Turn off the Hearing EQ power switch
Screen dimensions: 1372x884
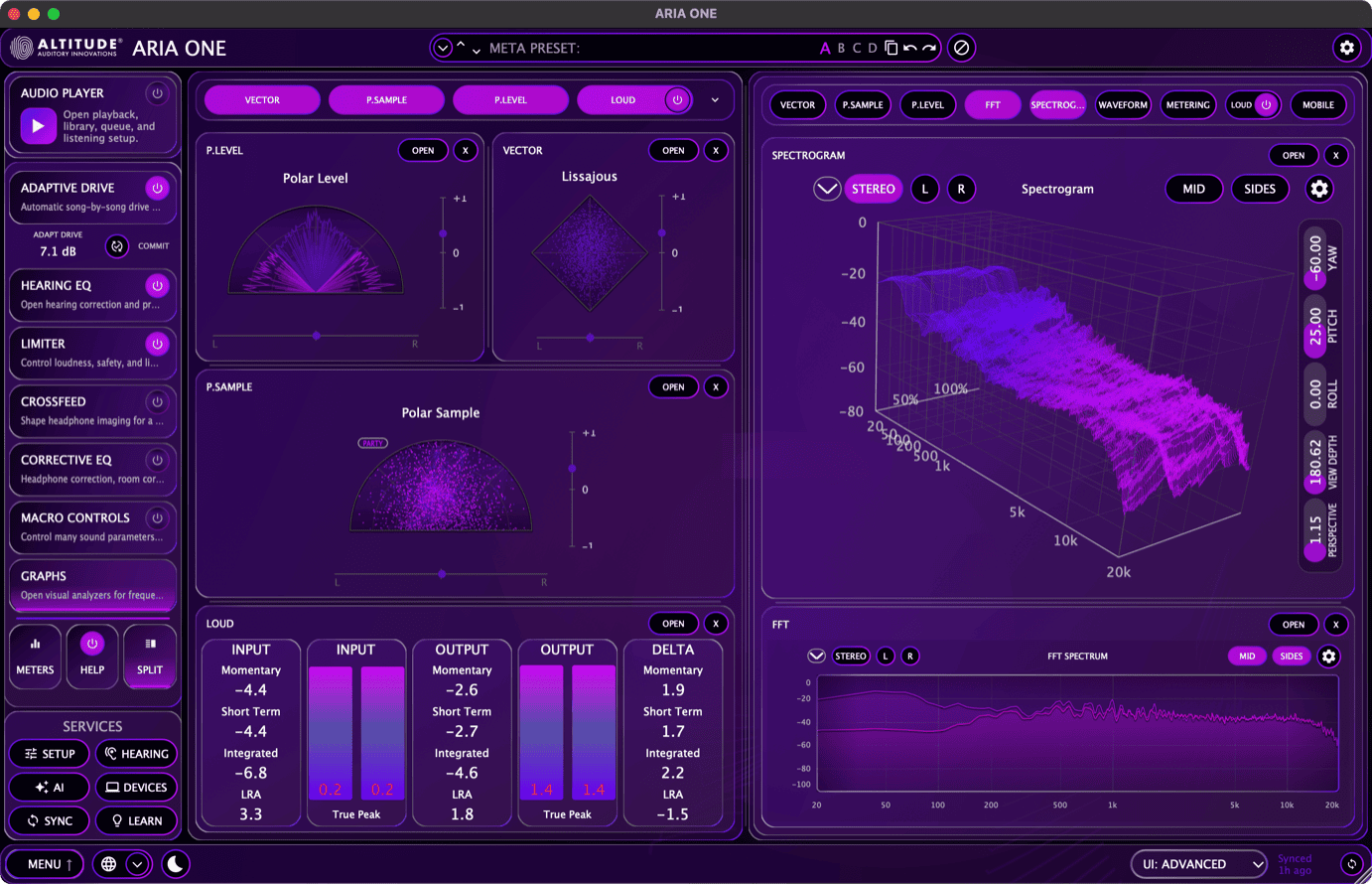[x=157, y=285]
